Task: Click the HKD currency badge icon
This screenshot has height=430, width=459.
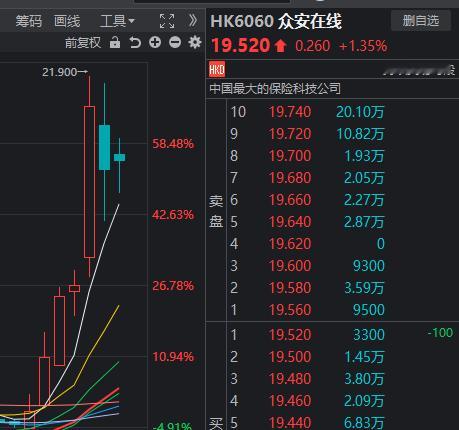Action: 217,70
